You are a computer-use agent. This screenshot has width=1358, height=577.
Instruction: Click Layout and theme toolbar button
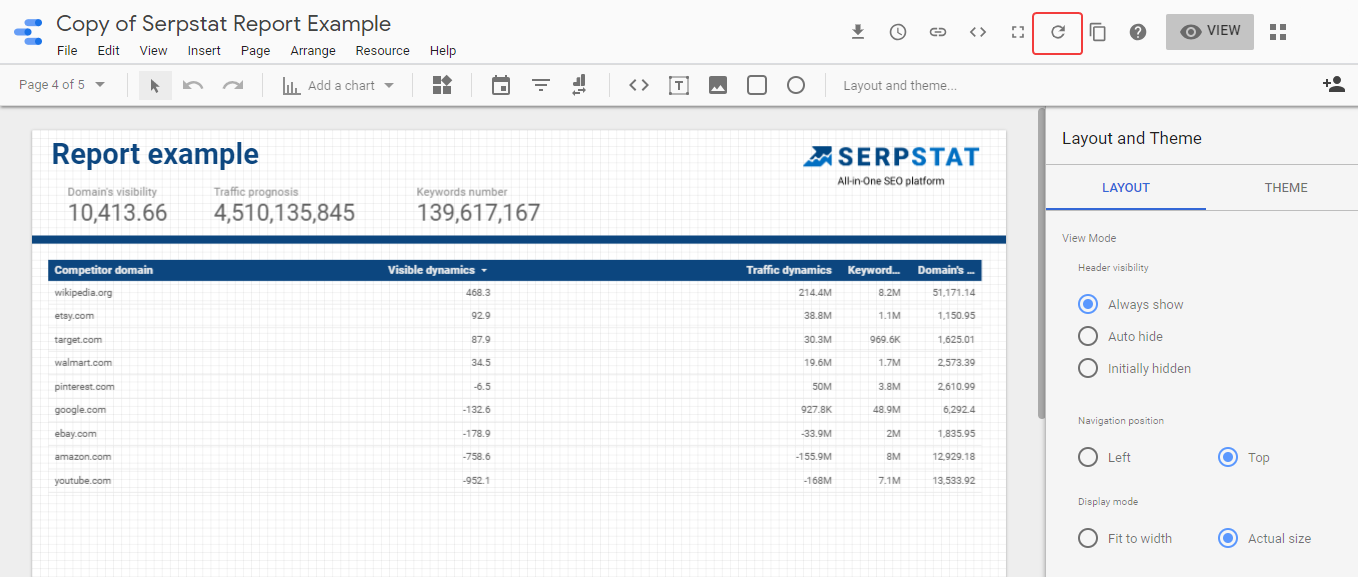pos(900,85)
